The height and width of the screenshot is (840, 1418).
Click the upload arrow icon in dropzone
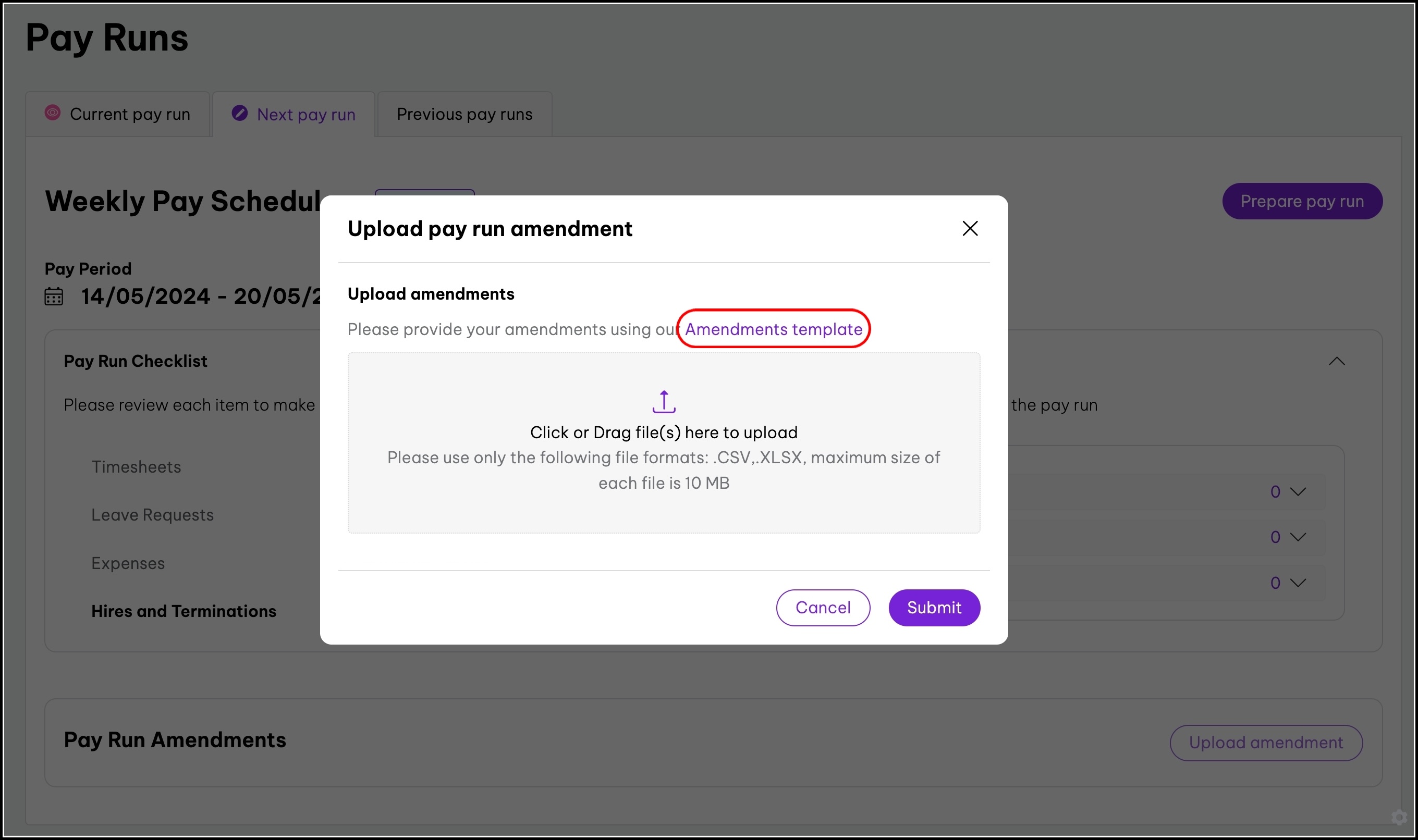[664, 401]
